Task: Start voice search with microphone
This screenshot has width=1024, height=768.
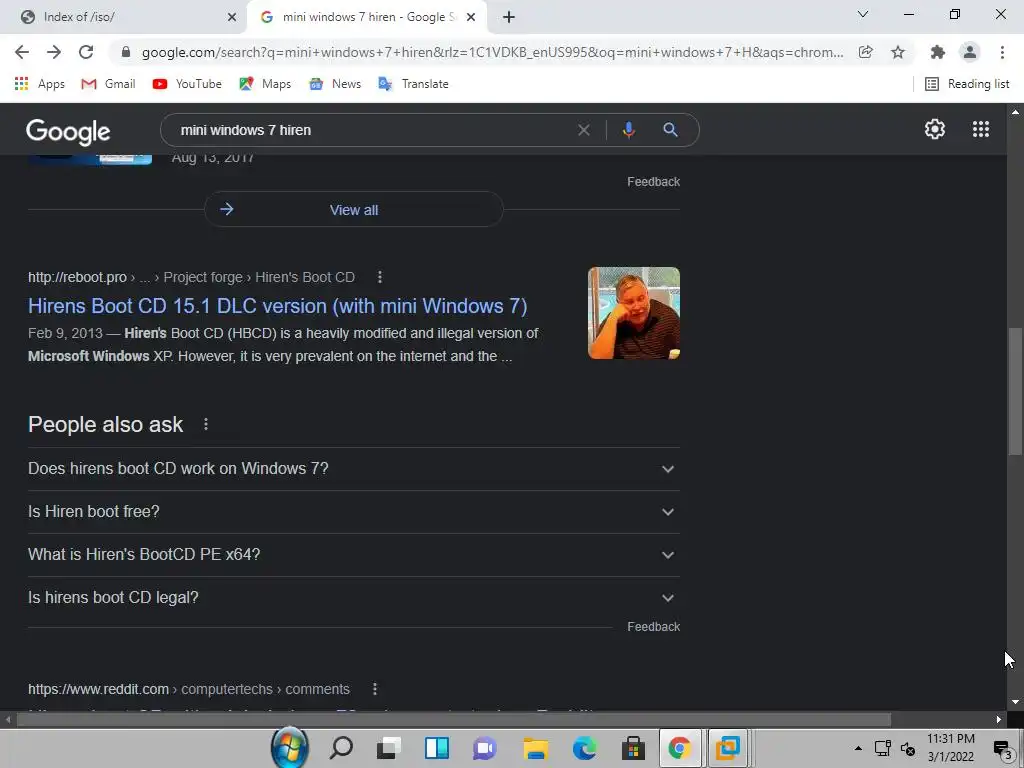Action: pyautogui.click(x=628, y=130)
